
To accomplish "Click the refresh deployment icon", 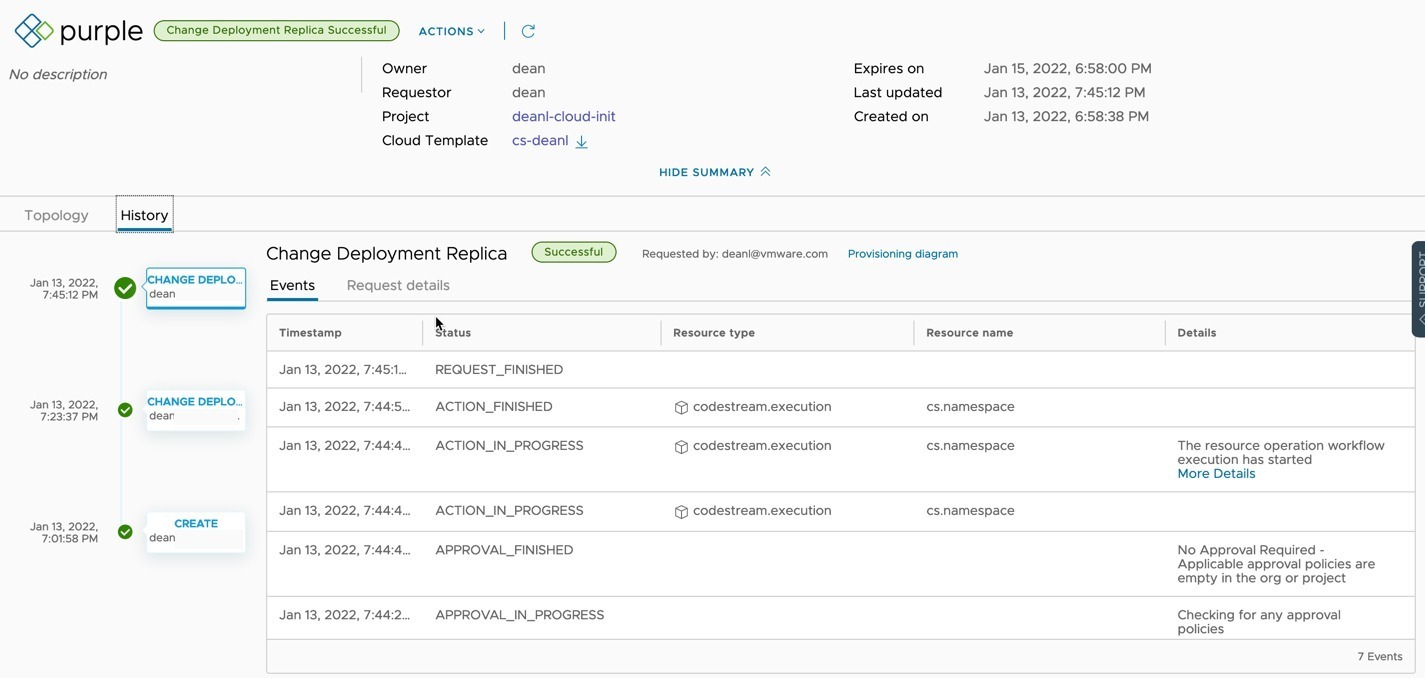I will (x=528, y=31).
